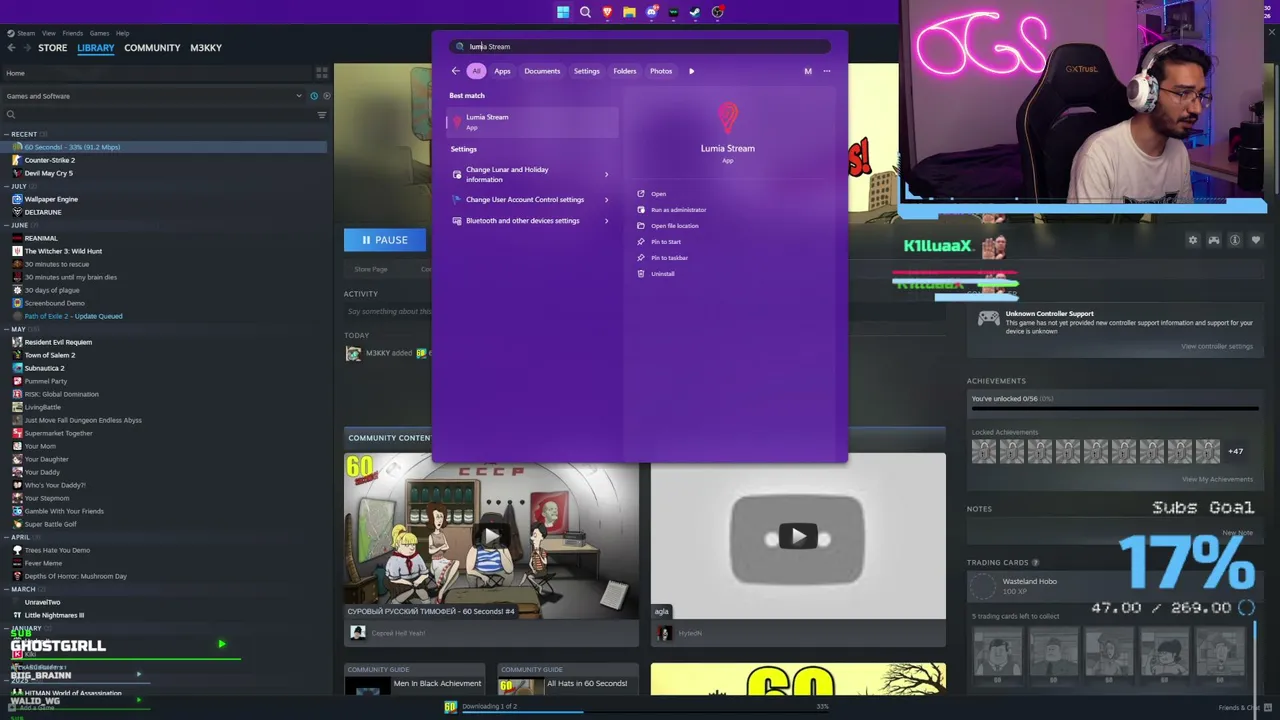This screenshot has height=720, width=1280.
Task: Select the Settings search filter
Action: (x=587, y=71)
